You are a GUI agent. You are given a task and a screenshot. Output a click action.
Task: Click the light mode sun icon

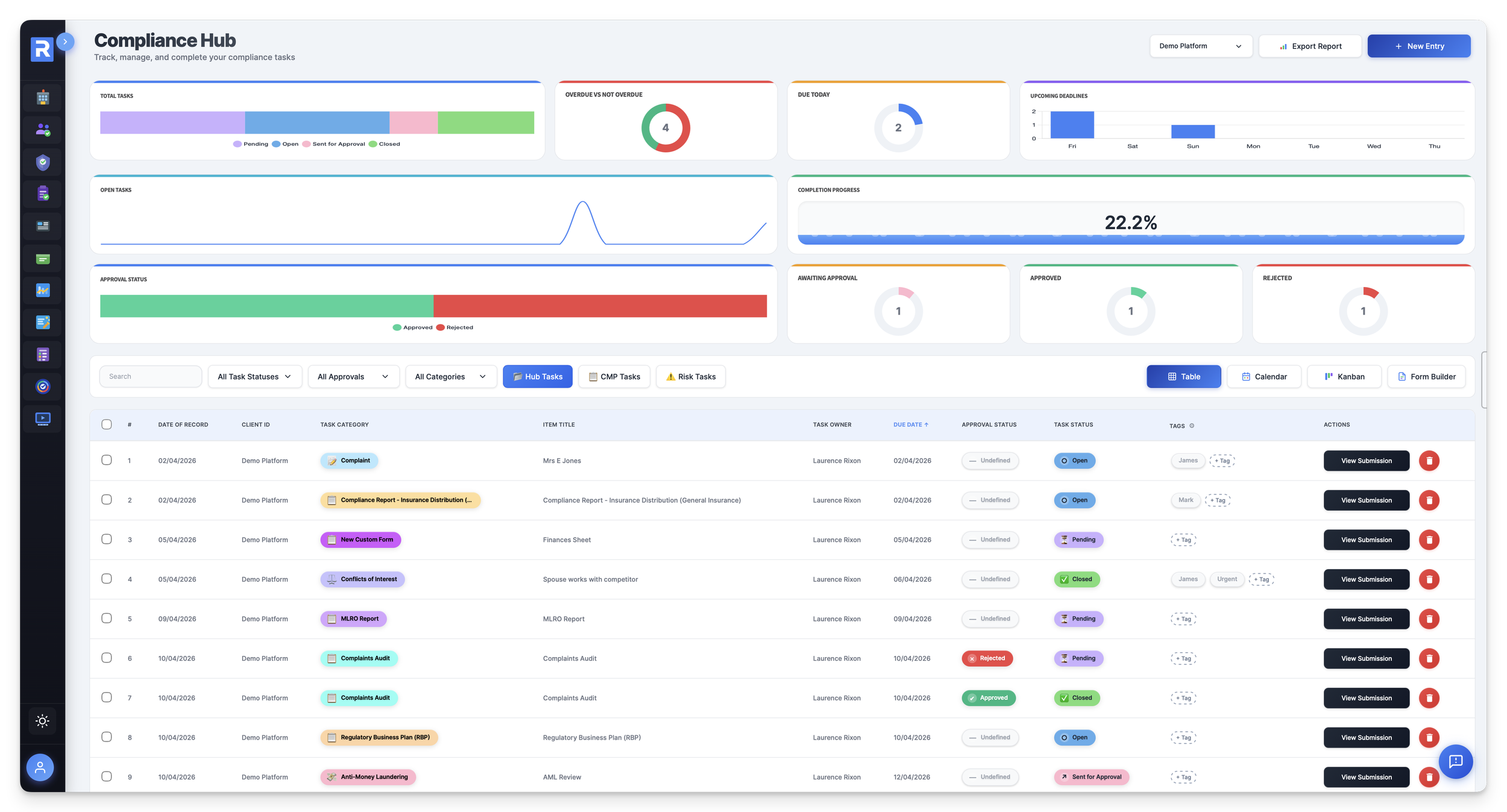click(x=42, y=720)
